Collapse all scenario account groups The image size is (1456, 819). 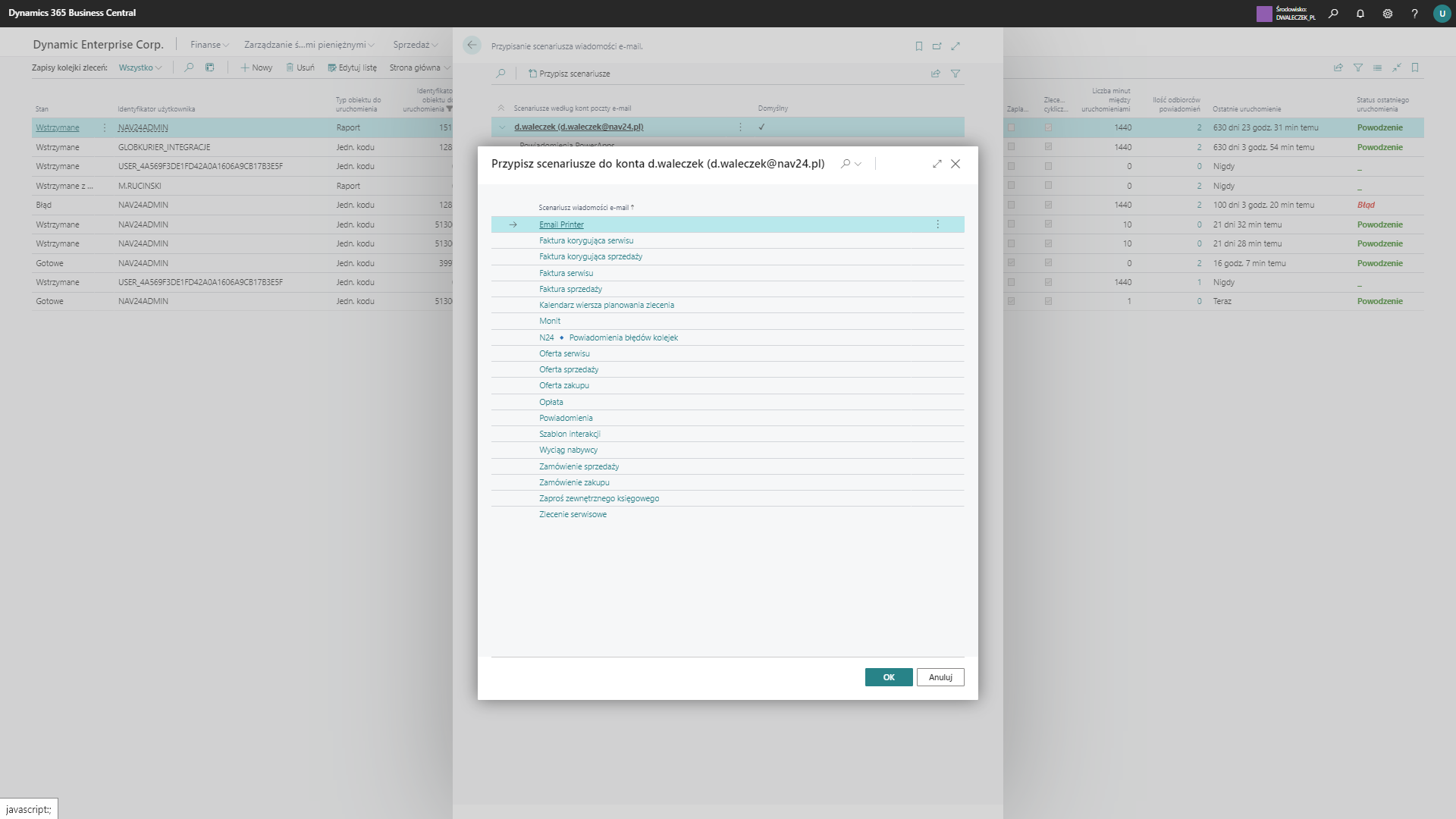tap(500, 108)
